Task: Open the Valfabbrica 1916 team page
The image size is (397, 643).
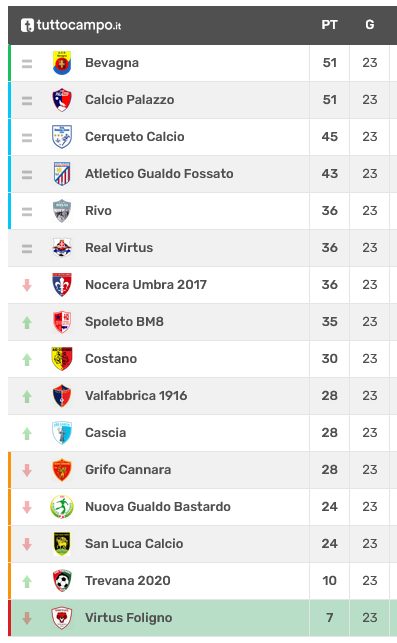Action: [136, 396]
